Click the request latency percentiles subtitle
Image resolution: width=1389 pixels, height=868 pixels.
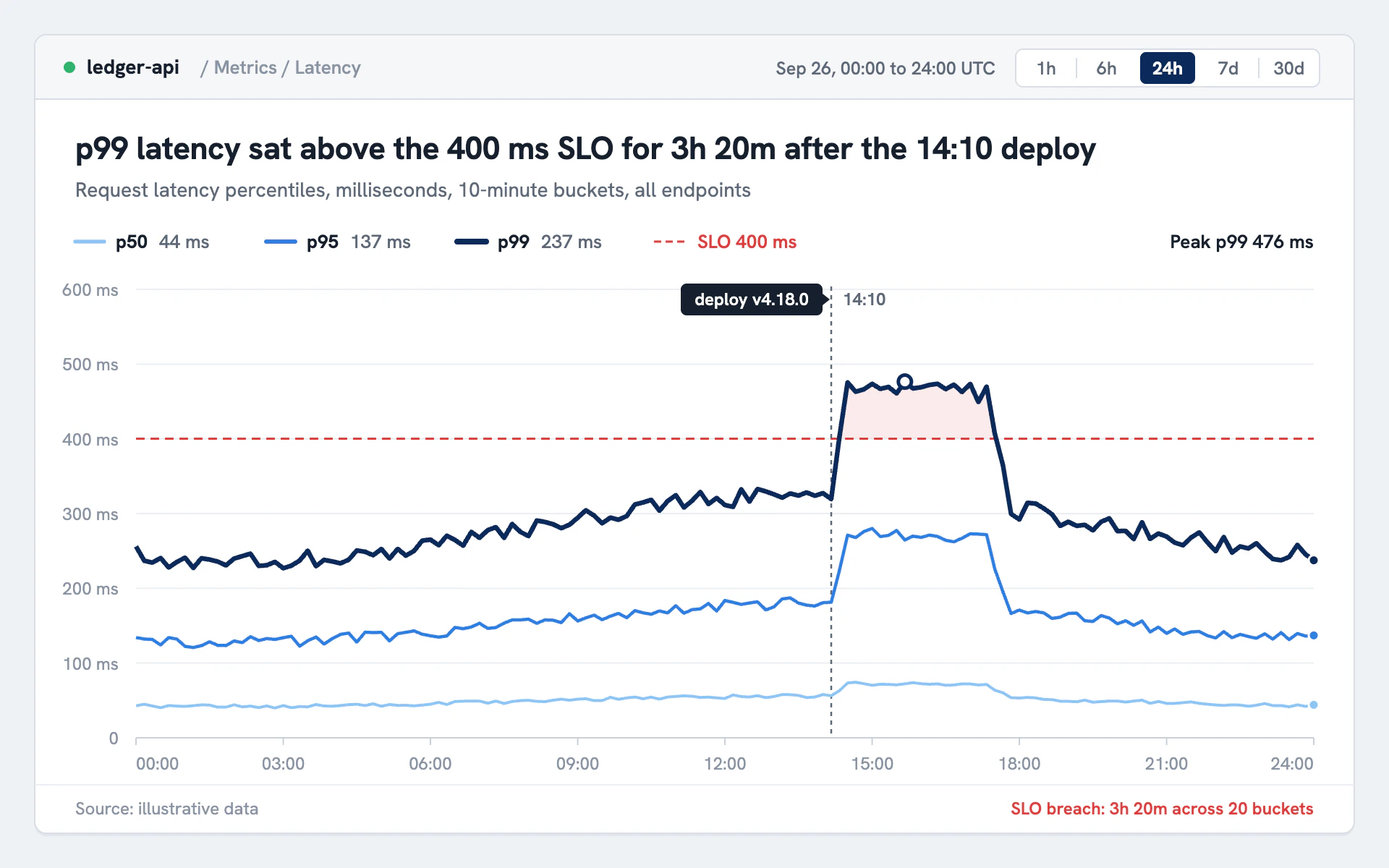(x=413, y=190)
